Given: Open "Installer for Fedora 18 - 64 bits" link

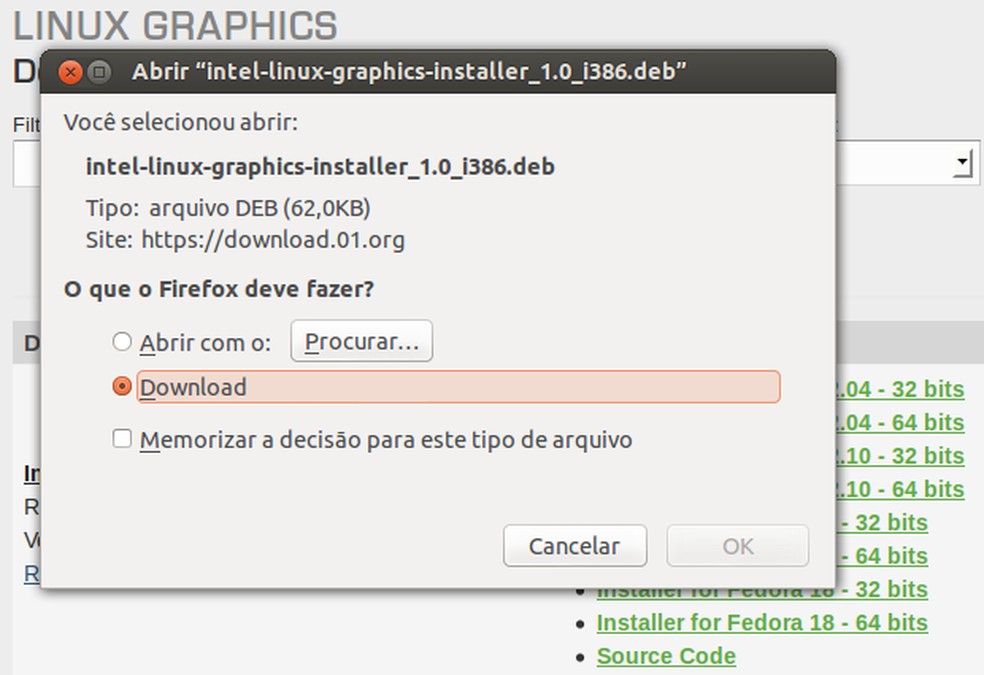Looking at the screenshot, I should click(x=762, y=622).
